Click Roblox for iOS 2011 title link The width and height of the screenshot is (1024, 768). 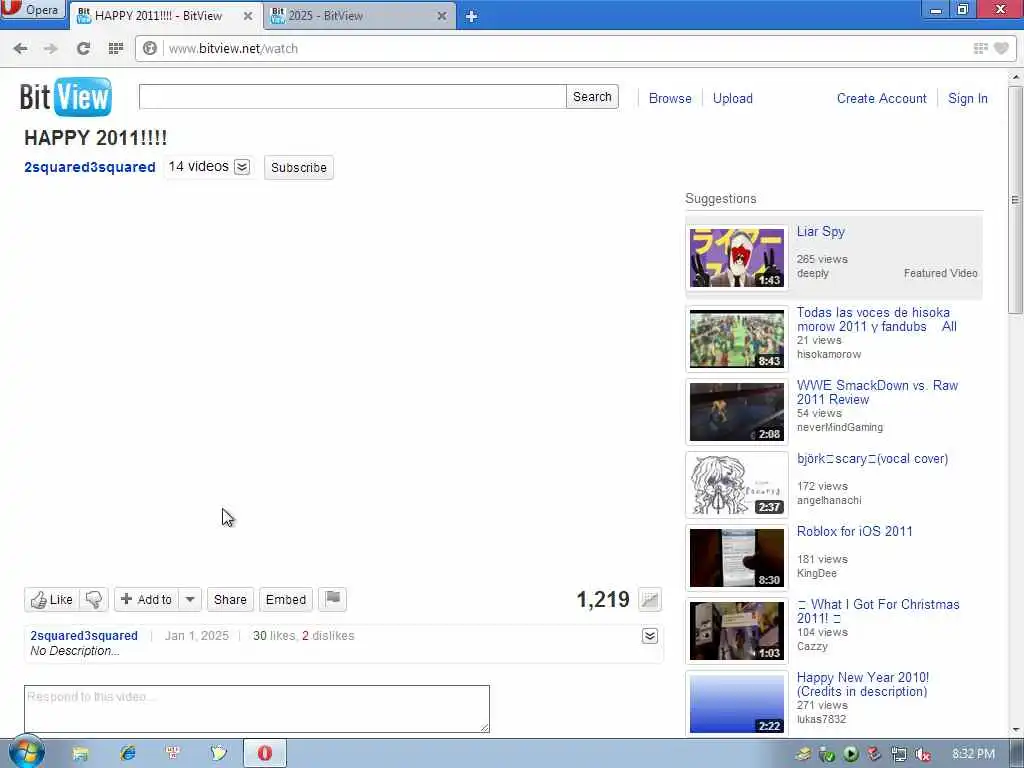(x=854, y=531)
